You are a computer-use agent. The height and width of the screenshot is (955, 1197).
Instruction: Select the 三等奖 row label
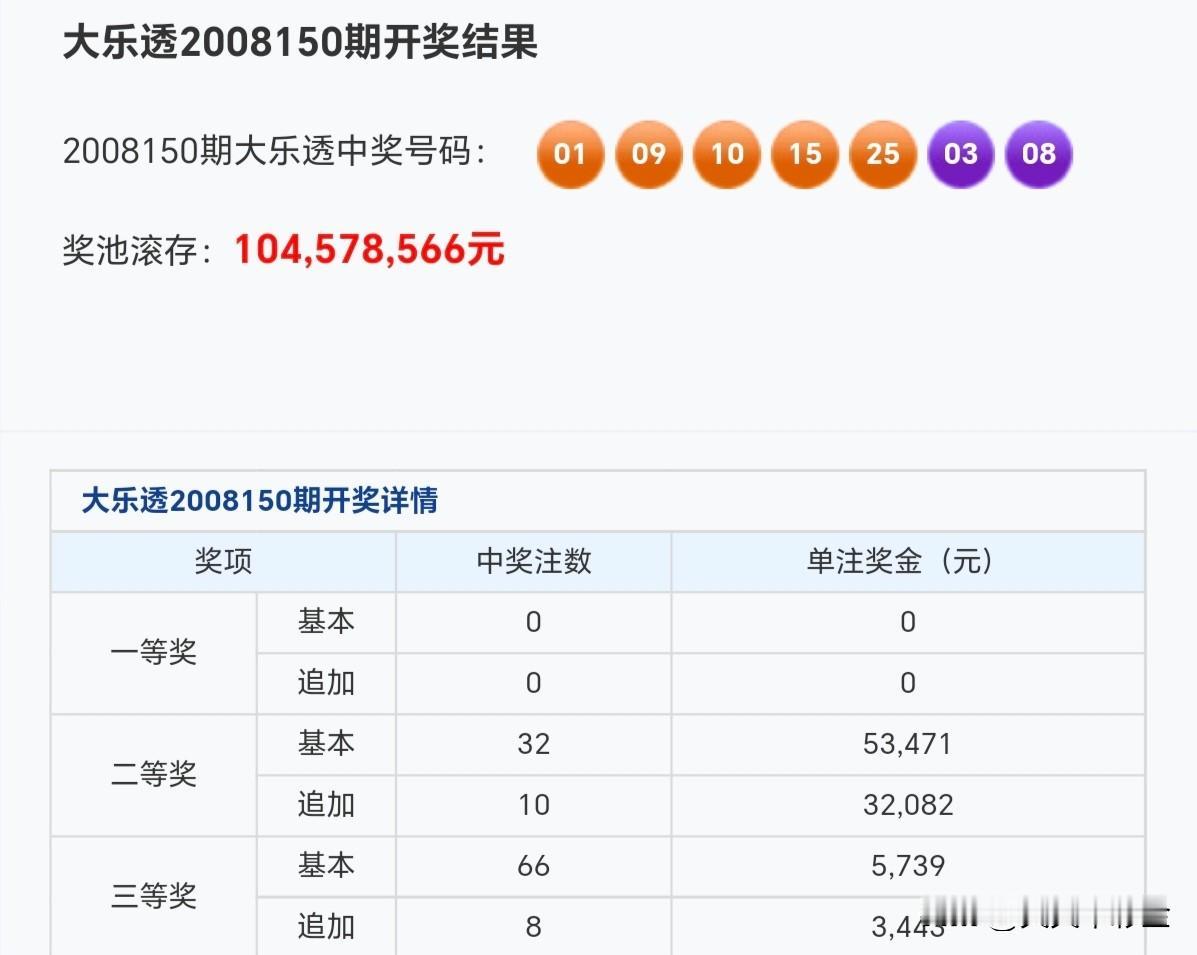(x=153, y=895)
